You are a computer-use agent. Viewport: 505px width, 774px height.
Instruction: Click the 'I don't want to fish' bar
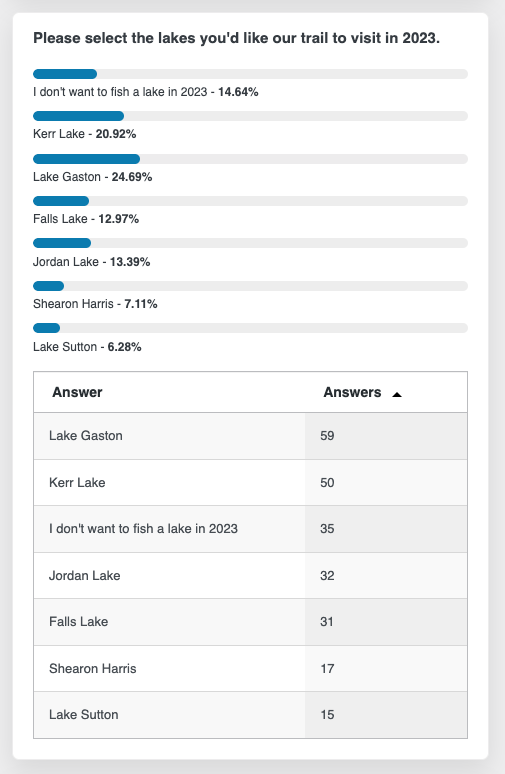[250, 74]
